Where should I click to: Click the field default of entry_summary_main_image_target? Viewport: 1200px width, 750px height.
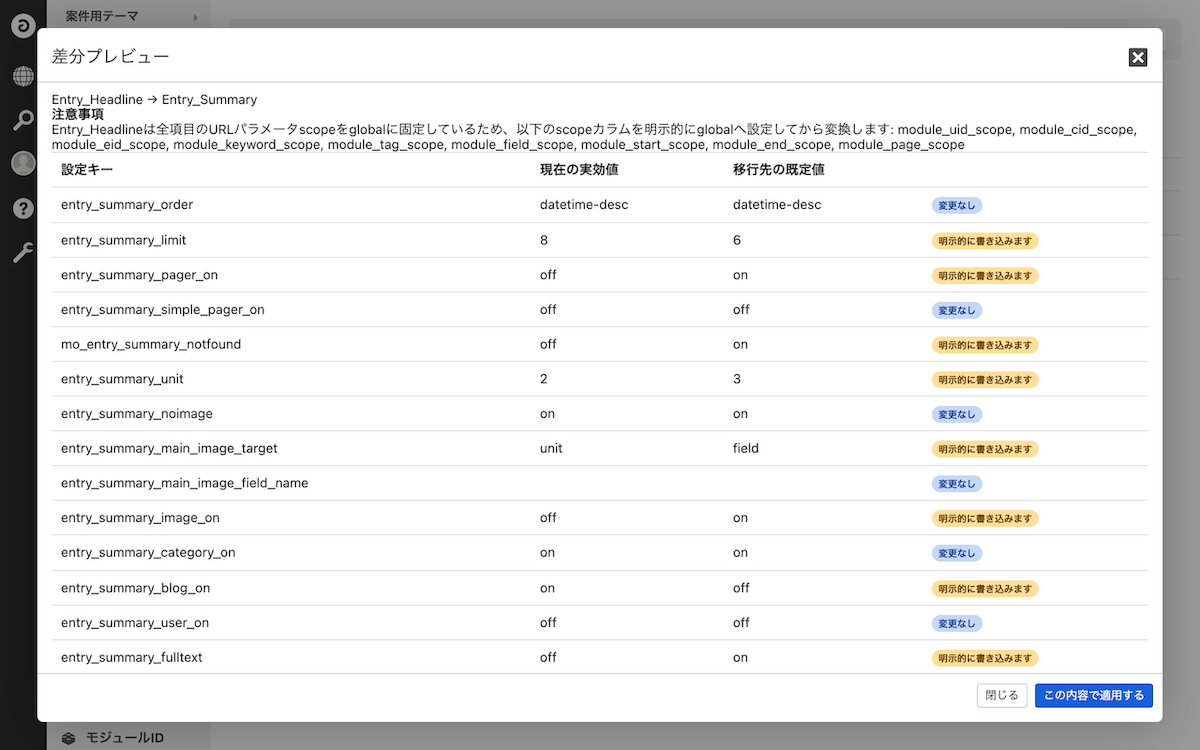(746, 448)
